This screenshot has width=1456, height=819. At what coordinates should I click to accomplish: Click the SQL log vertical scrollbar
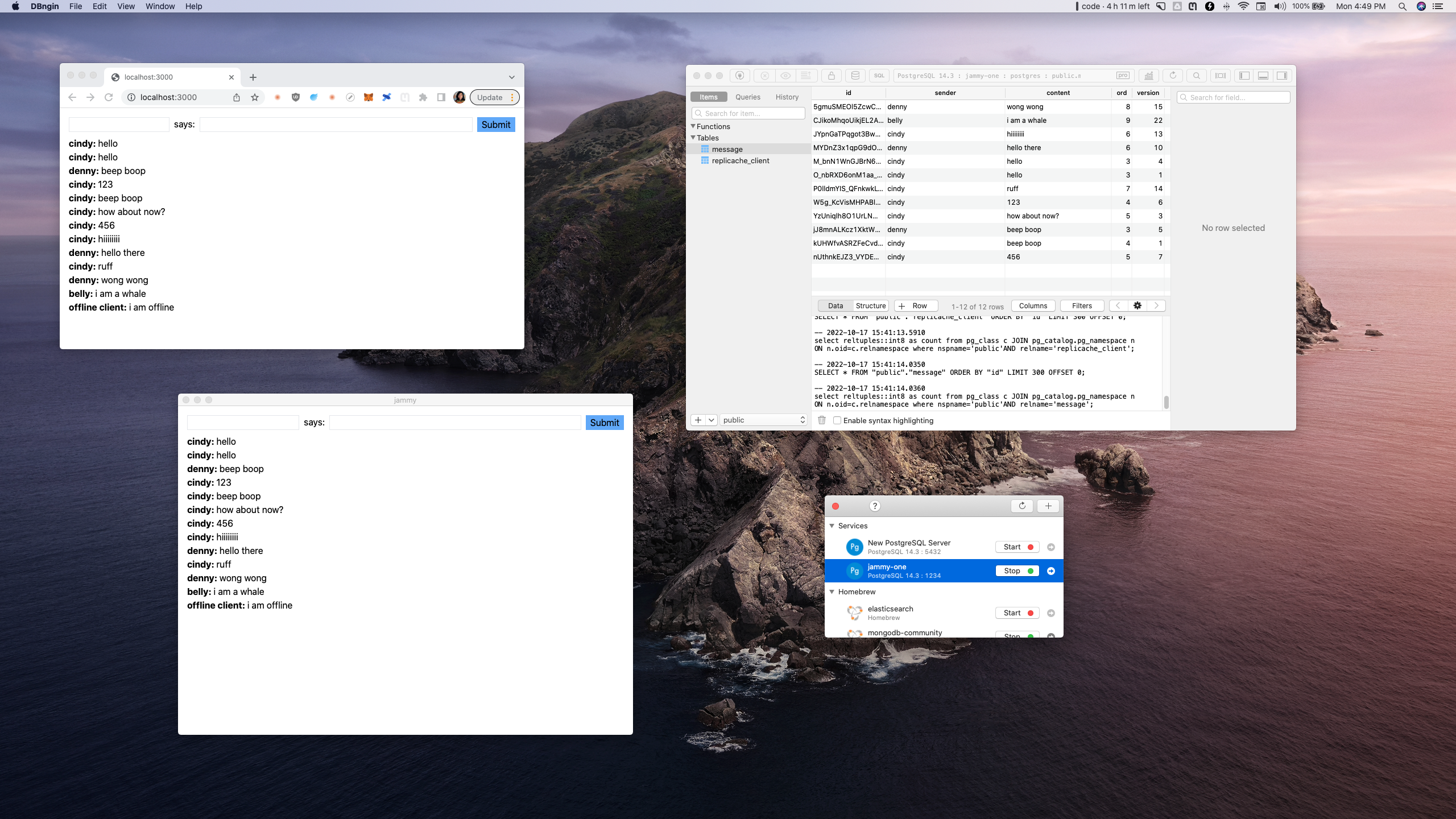tap(1166, 402)
